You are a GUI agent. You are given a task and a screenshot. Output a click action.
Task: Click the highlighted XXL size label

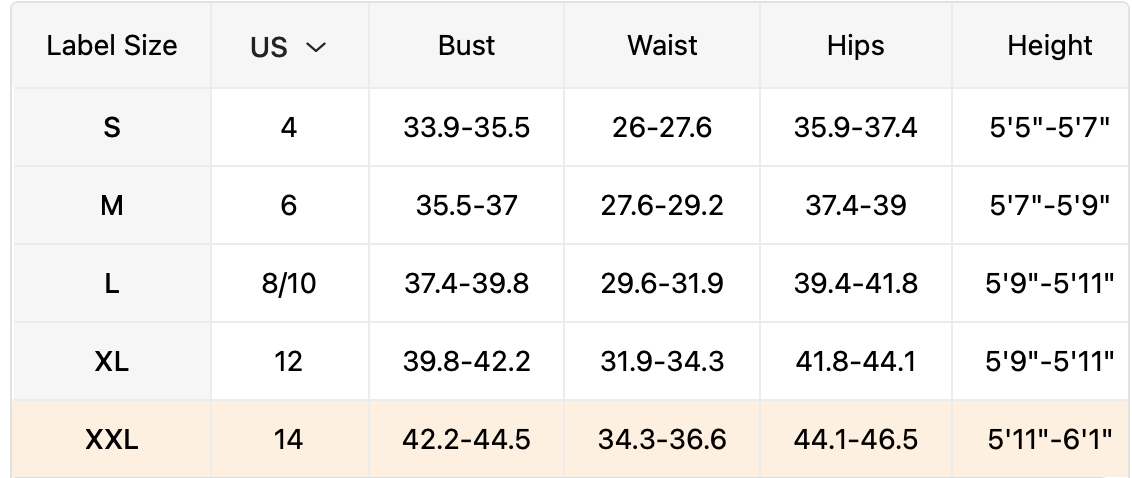click(x=112, y=439)
